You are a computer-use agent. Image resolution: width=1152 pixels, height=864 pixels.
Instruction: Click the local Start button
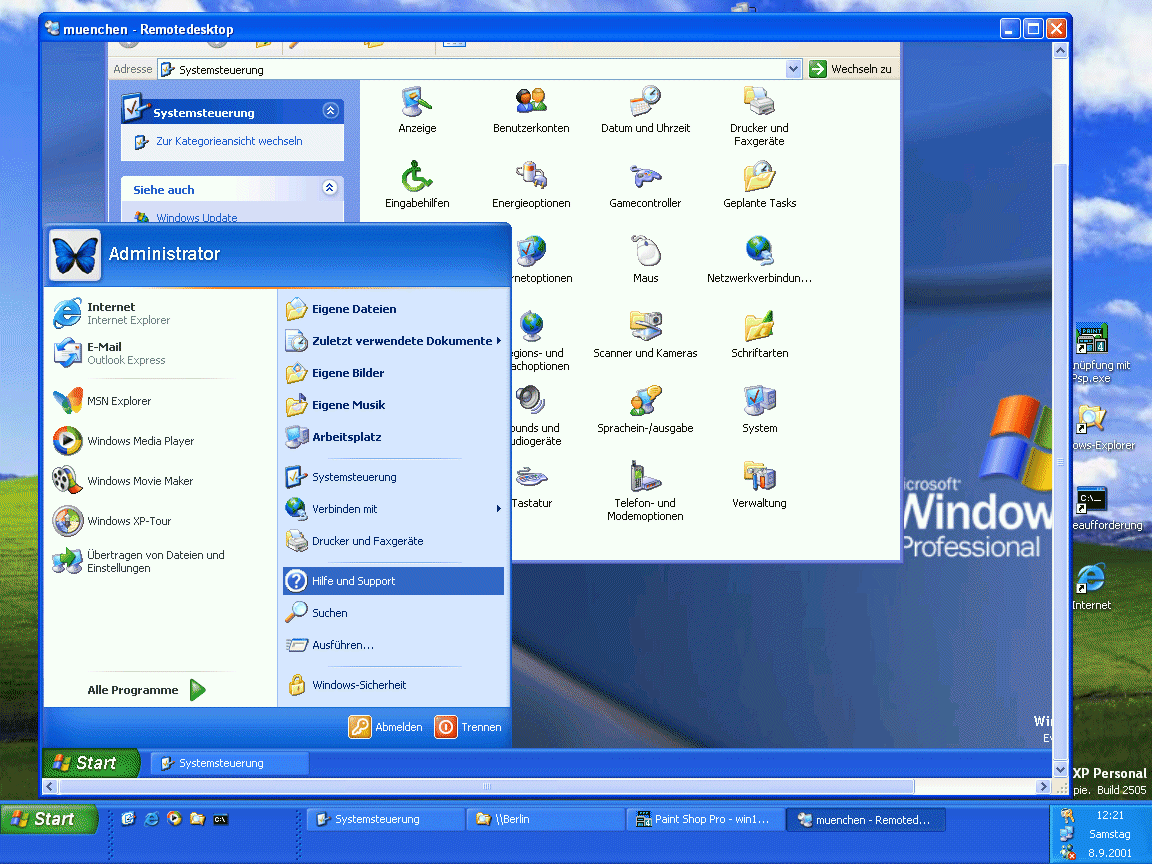point(48,818)
